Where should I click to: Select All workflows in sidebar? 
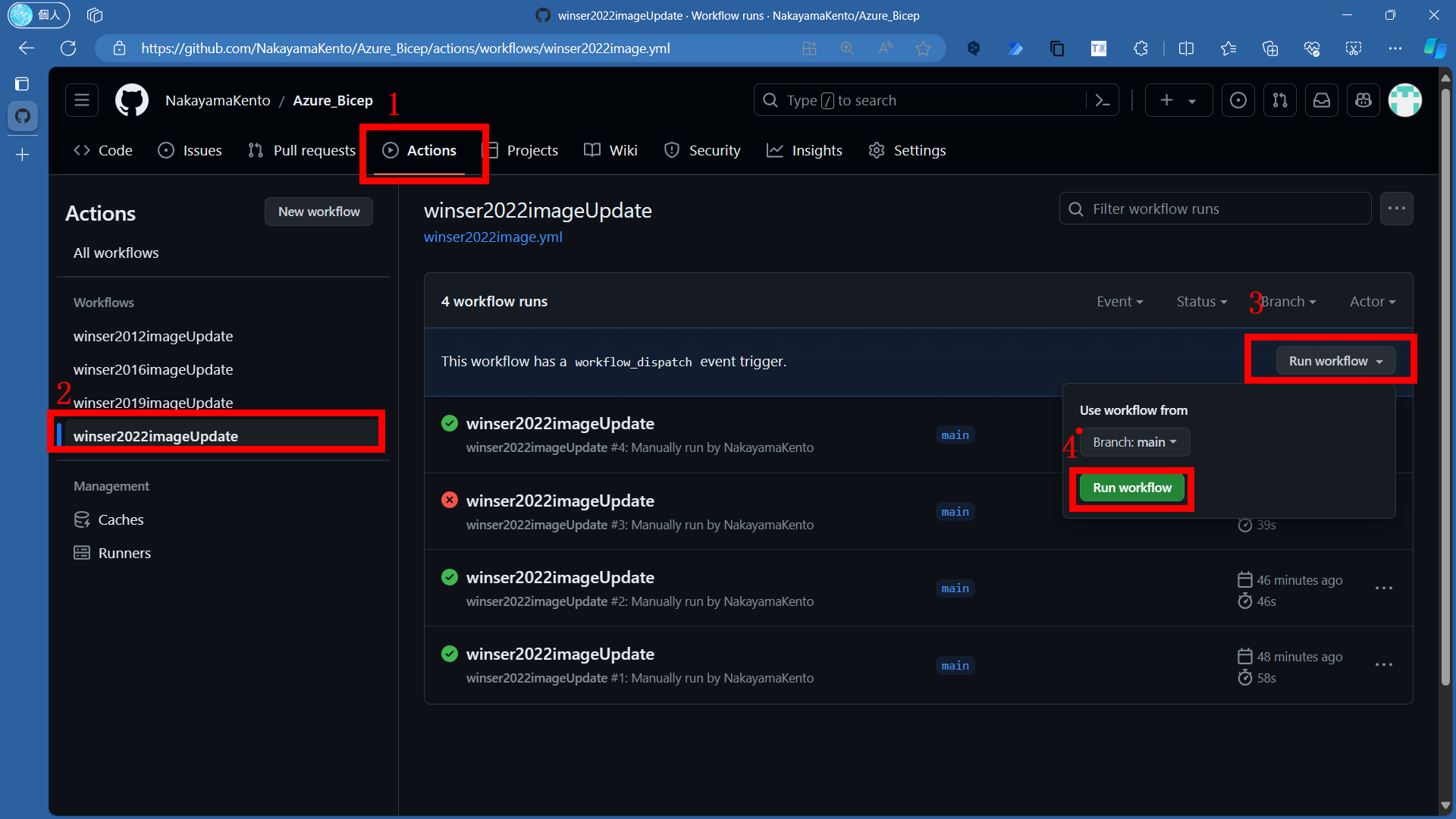tap(116, 253)
